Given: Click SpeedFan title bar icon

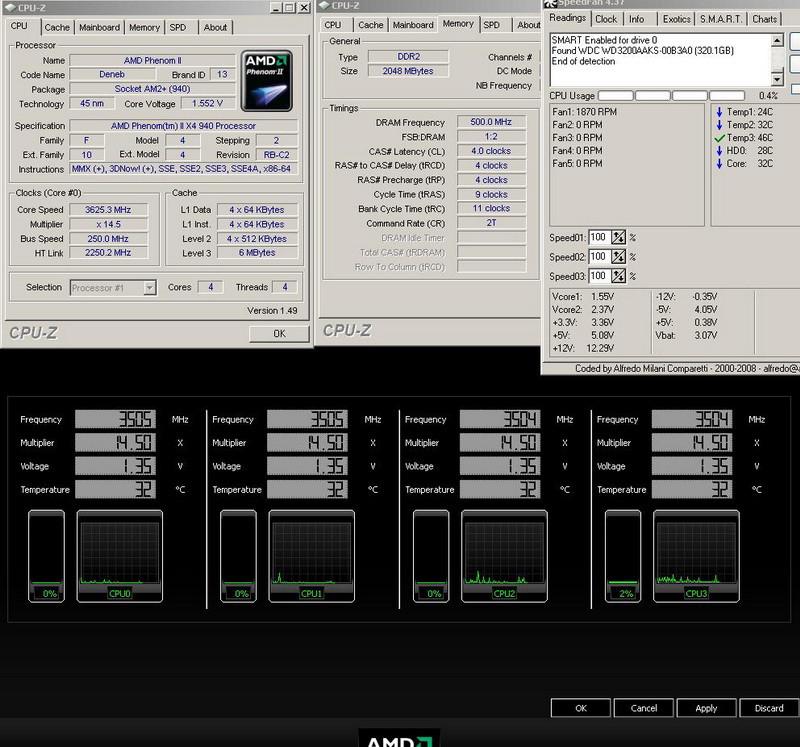Looking at the screenshot, I should 550,4.
